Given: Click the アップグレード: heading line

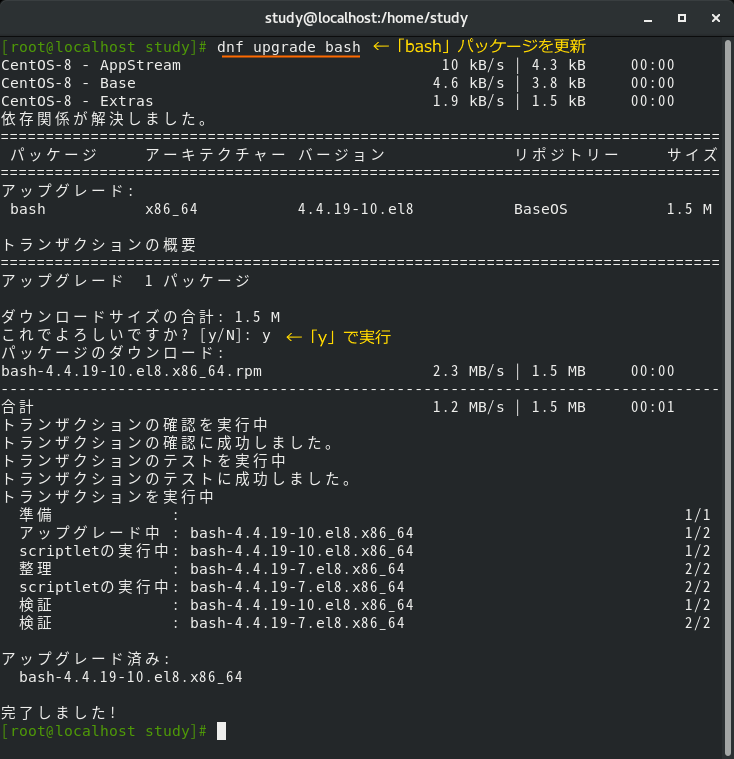Looking at the screenshot, I should coord(68,191).
